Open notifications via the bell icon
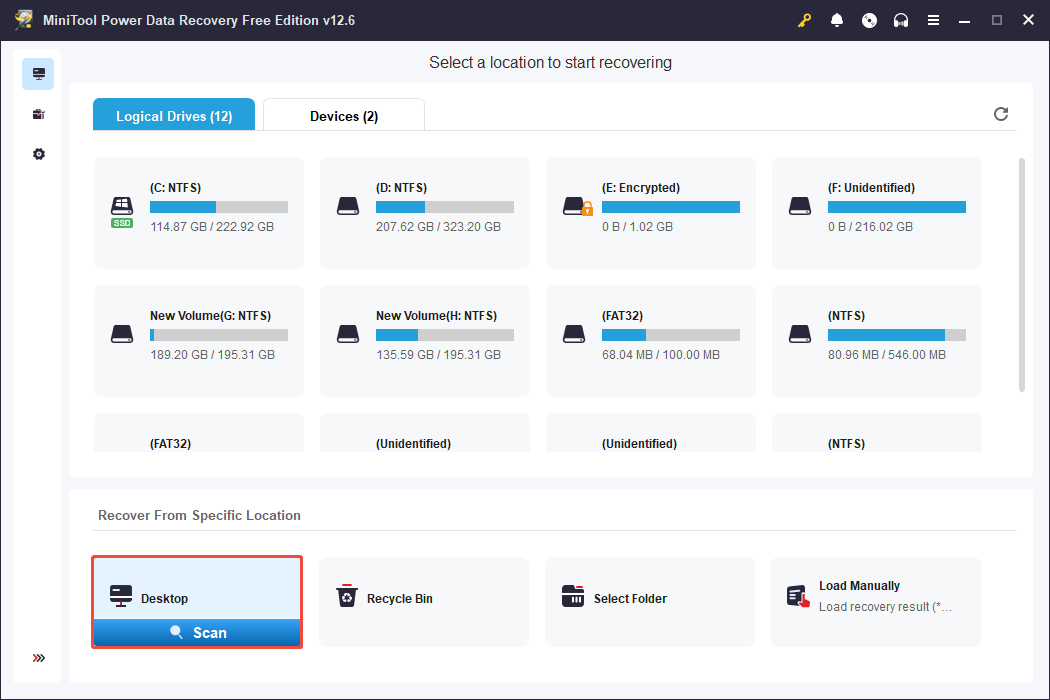1050x700 pixels. [x=837, y=20]
